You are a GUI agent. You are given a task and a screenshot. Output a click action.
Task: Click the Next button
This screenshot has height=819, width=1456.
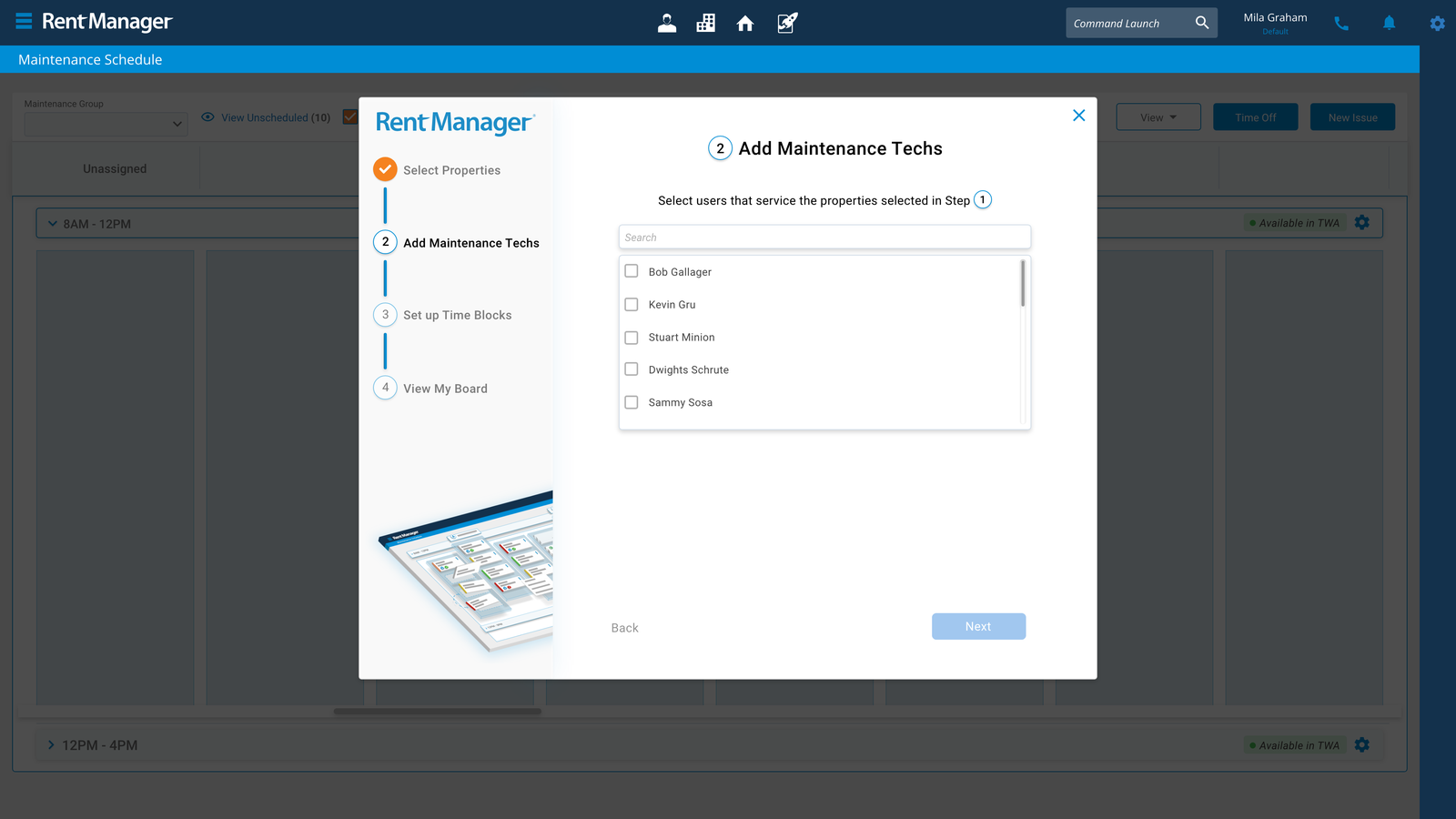coord(978,626)
